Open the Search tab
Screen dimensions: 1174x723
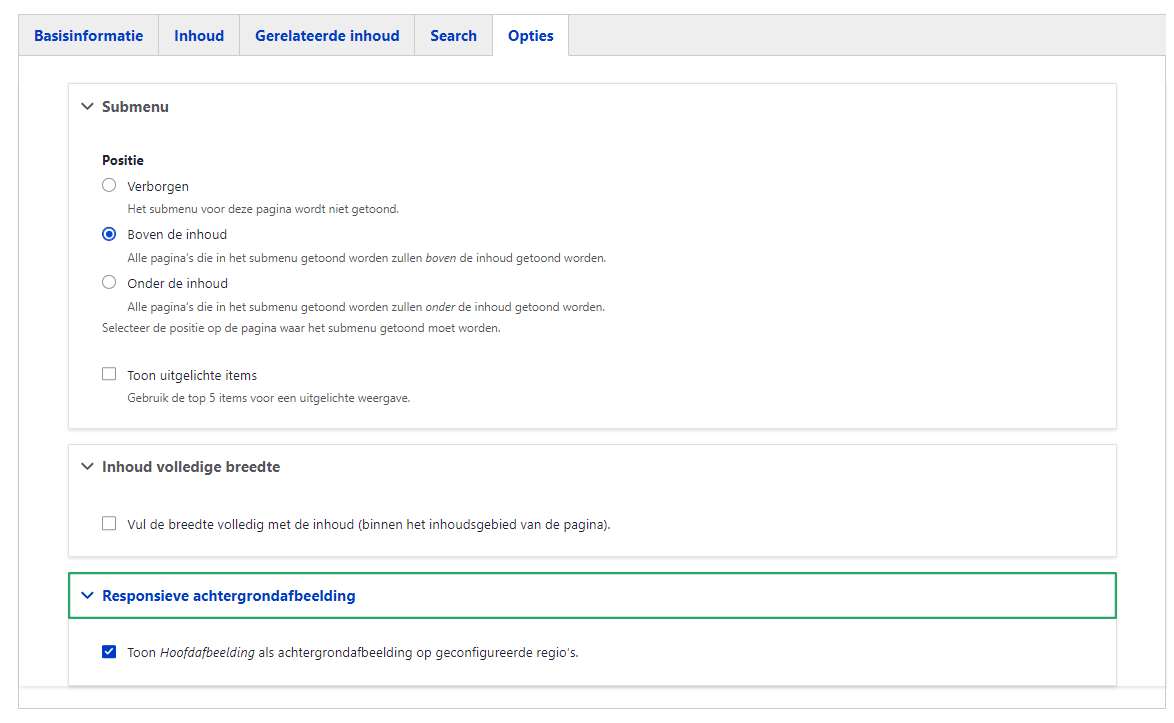453,36
